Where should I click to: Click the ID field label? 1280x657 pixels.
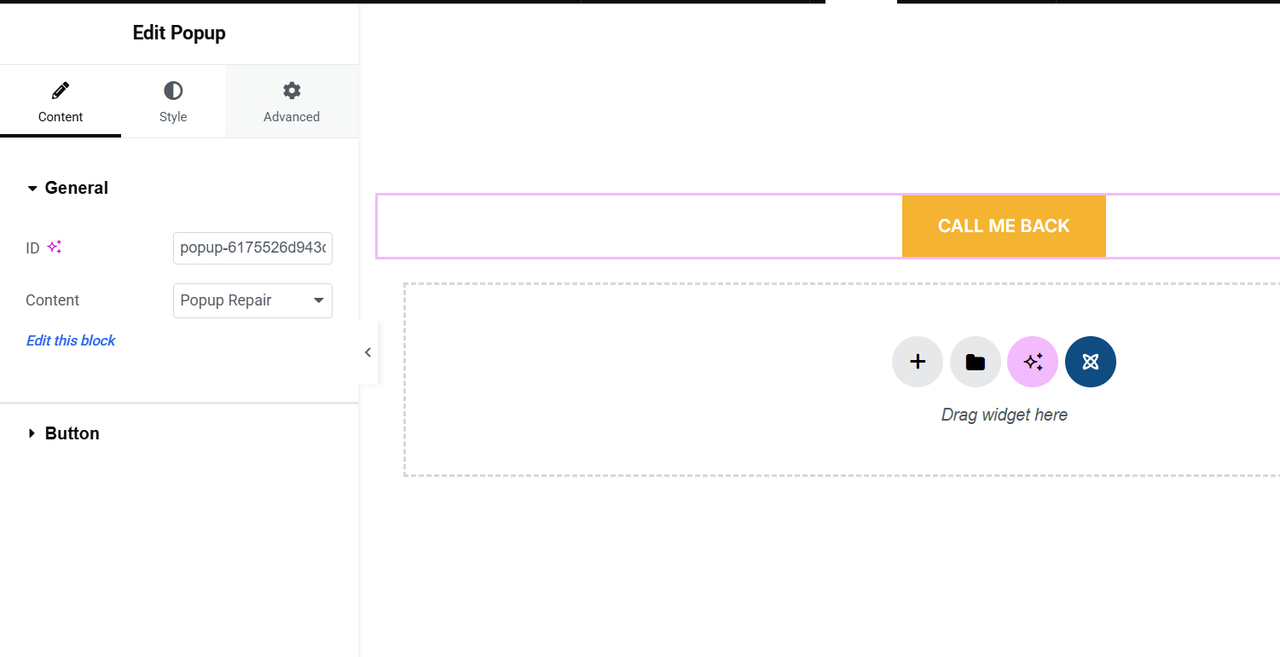[33, 248]
